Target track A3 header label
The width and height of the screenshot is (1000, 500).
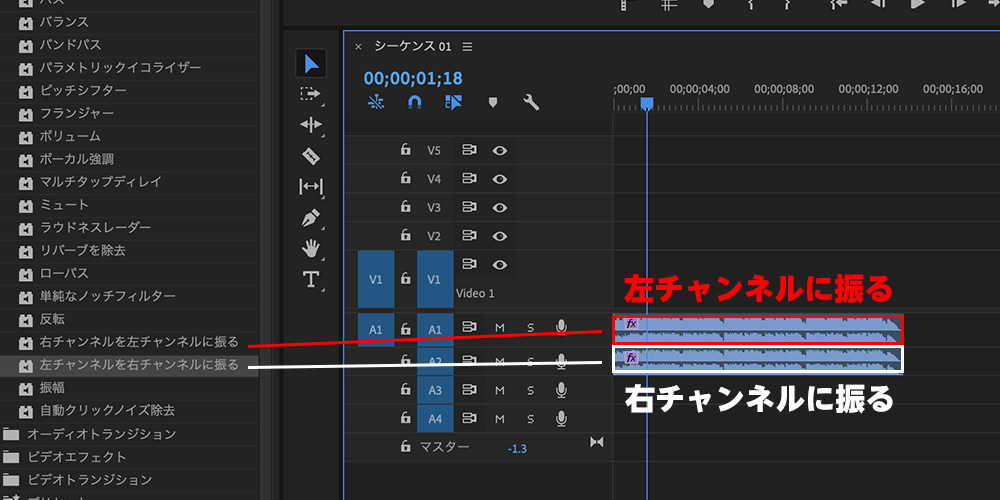click(435, 390)
